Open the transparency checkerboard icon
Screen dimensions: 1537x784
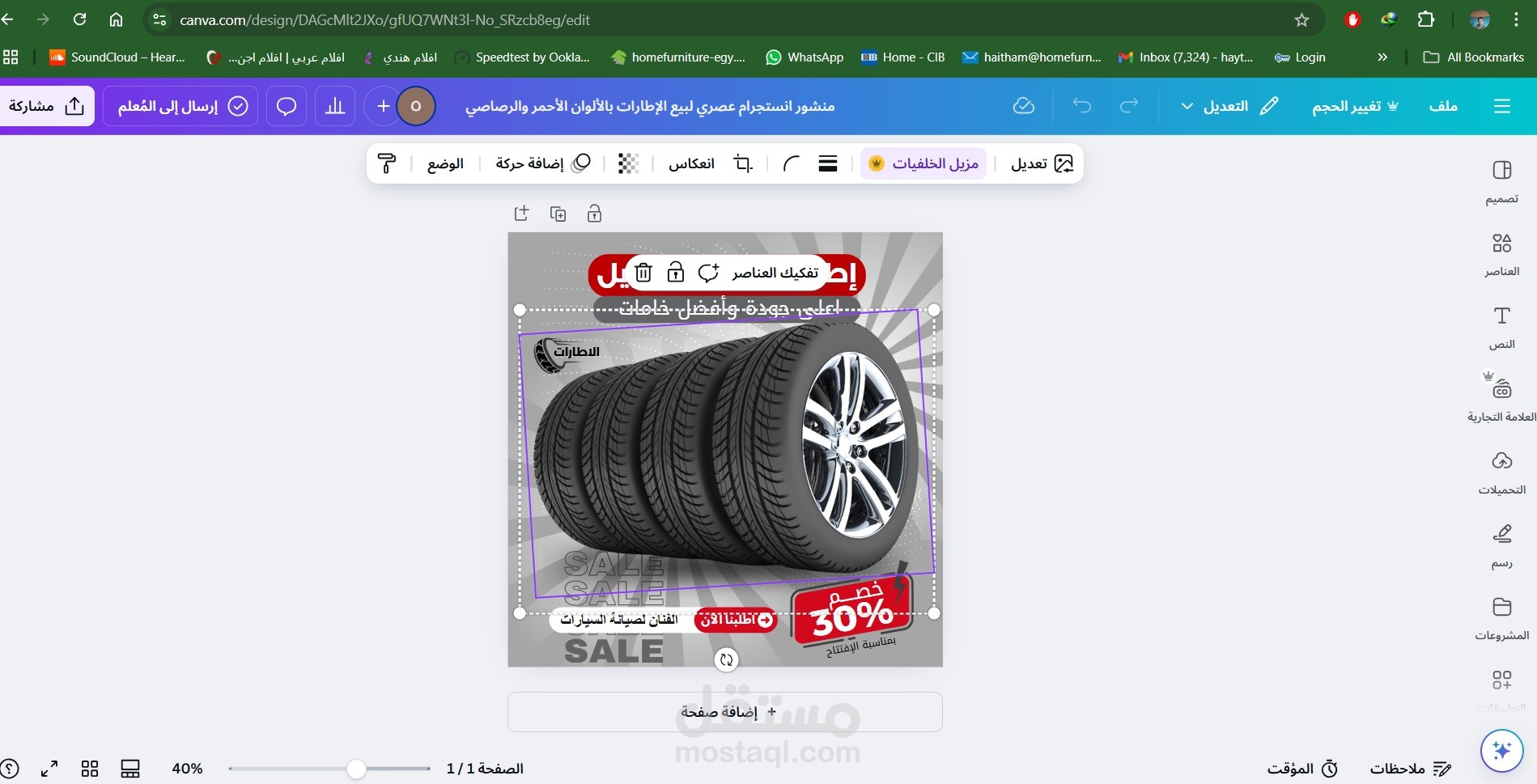[x=628, y=163]
